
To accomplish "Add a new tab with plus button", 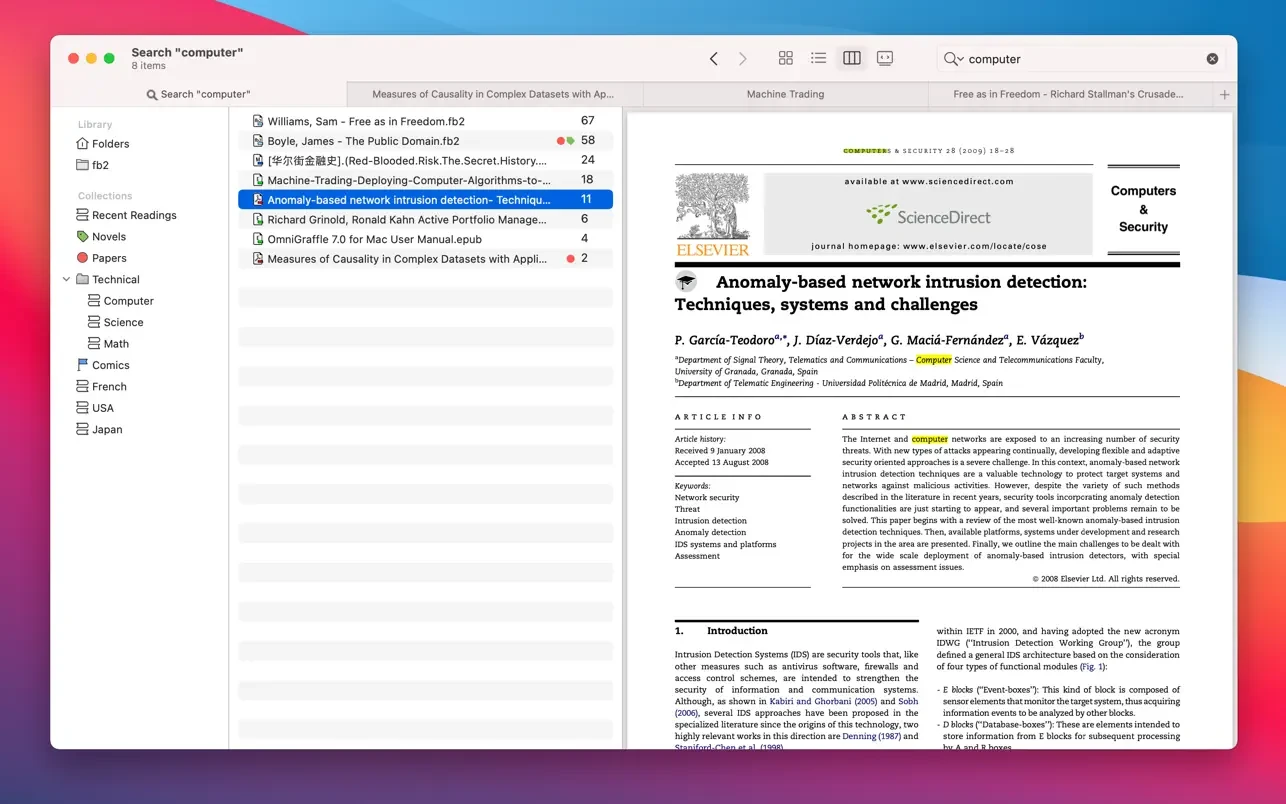I will tap(1224, 94).
